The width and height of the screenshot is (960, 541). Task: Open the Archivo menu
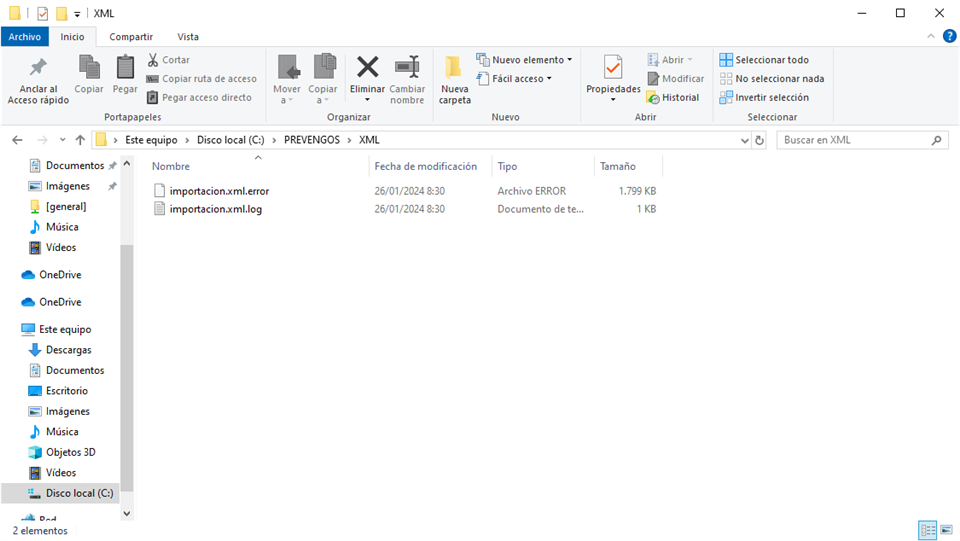tap(24, 36)
